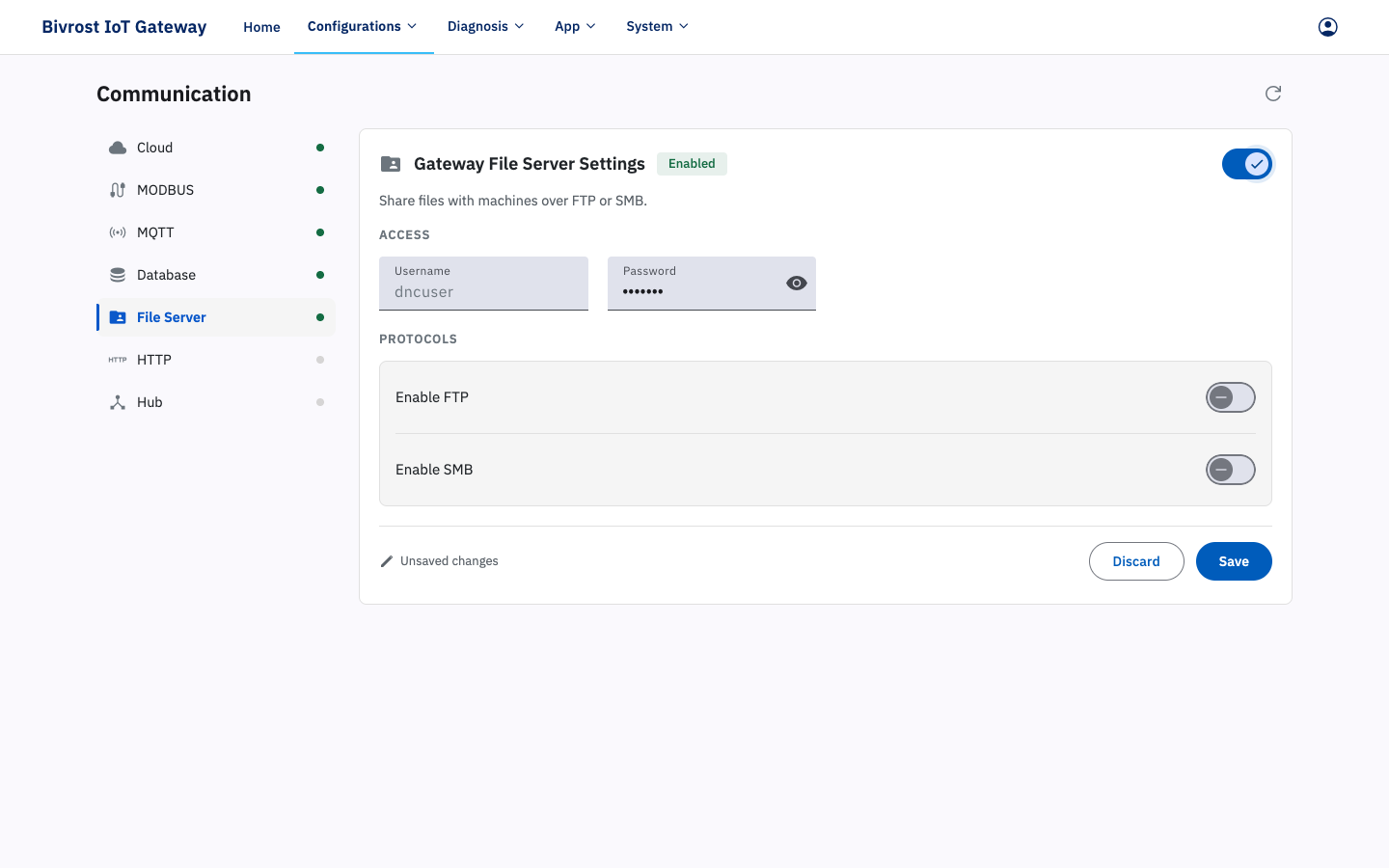The image size is (1389, 868).
Task: Click the Hub network icon
Action: click(x=118, y=402)
